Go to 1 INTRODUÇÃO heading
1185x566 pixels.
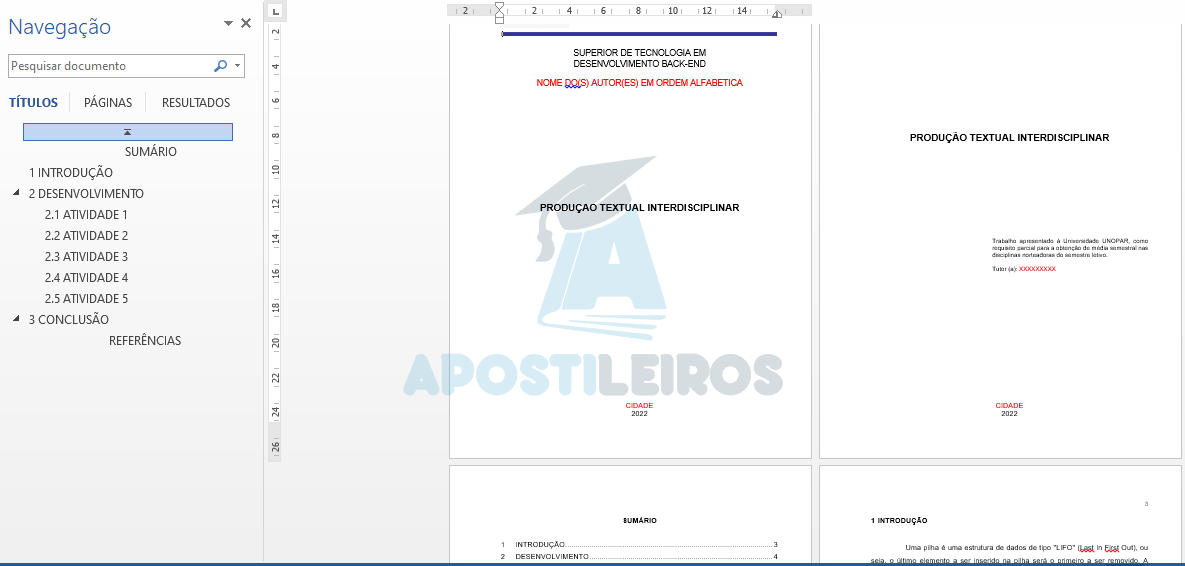click(x=71, y=173)
